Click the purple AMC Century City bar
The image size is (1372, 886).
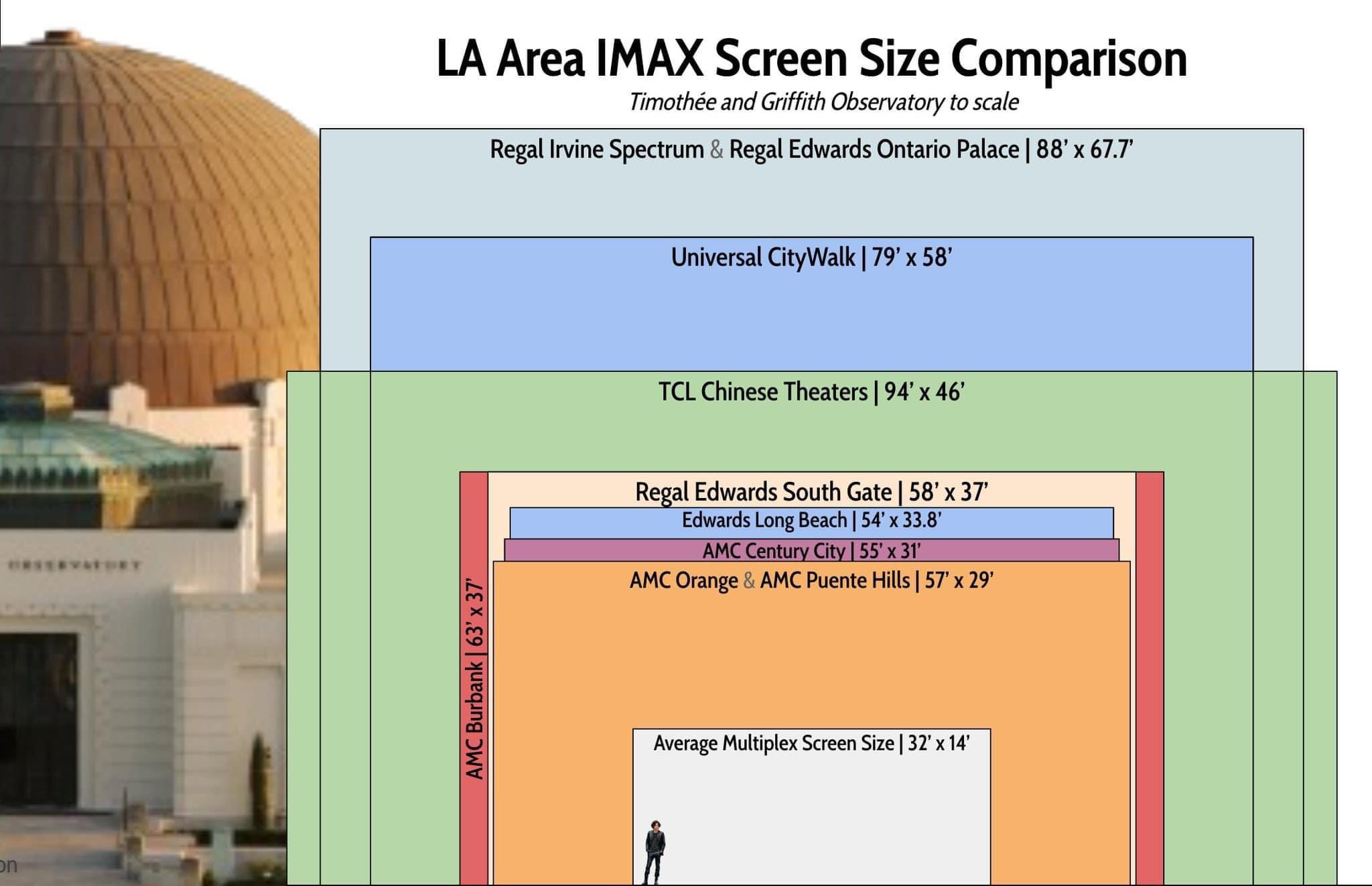pyautogui.click(x=811, y=551)
